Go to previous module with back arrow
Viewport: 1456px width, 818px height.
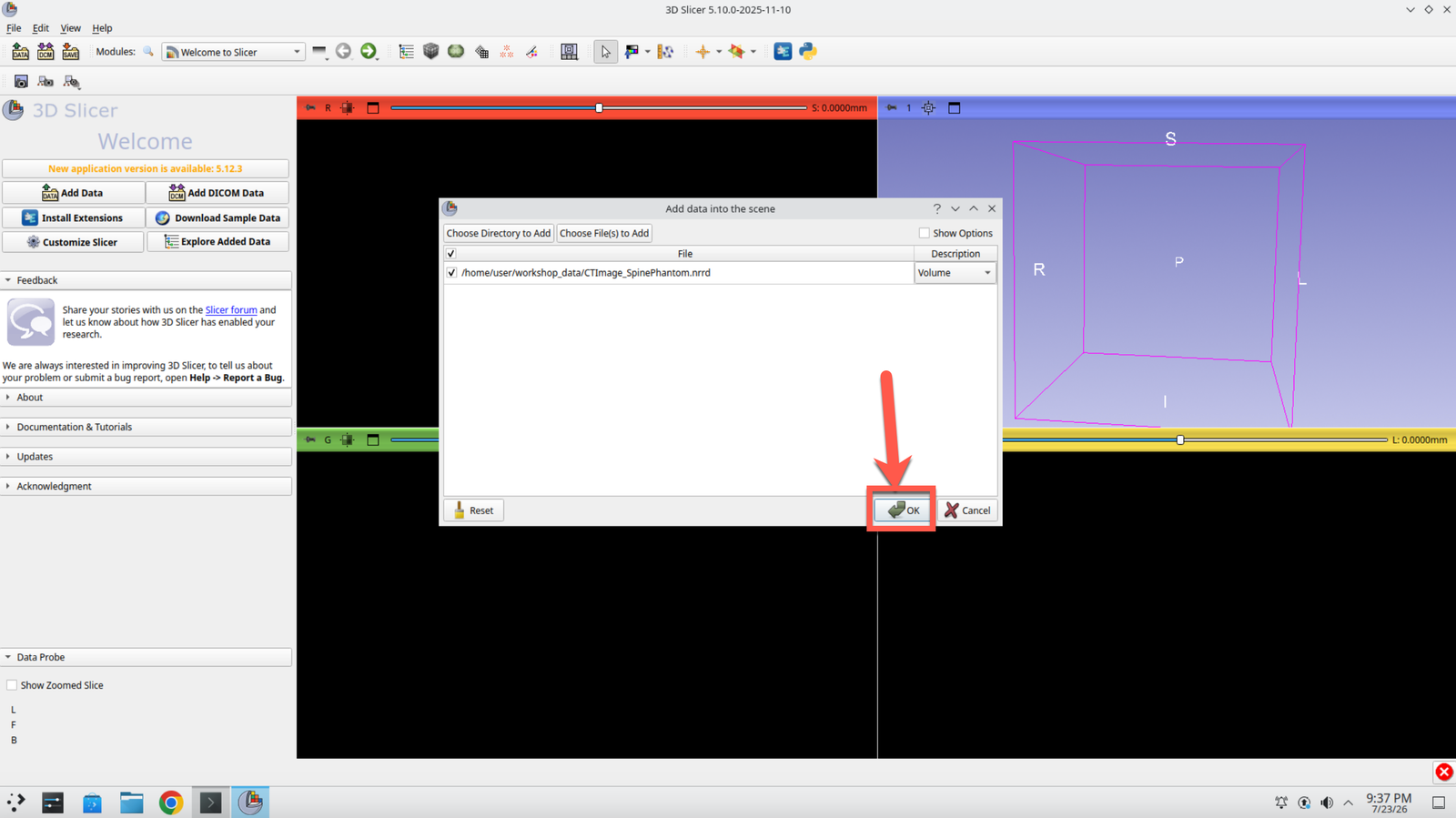(x=343, y=52)
